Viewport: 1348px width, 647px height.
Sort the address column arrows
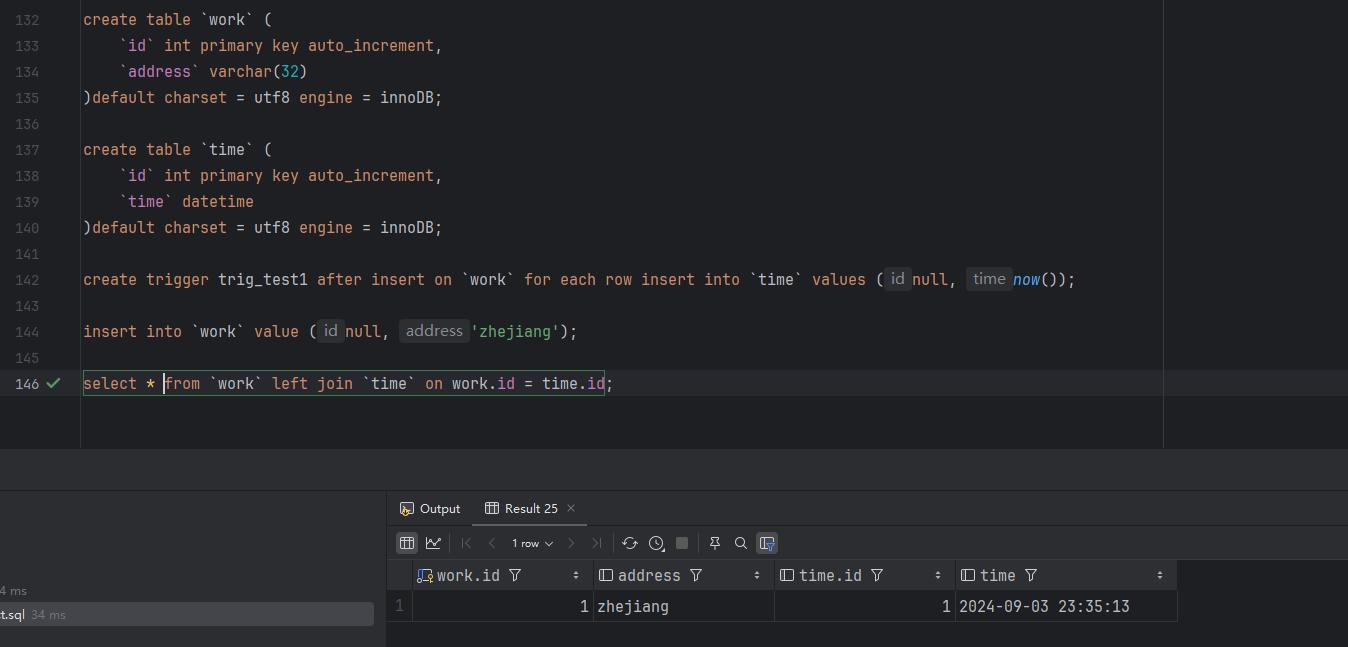coord(757,575)
